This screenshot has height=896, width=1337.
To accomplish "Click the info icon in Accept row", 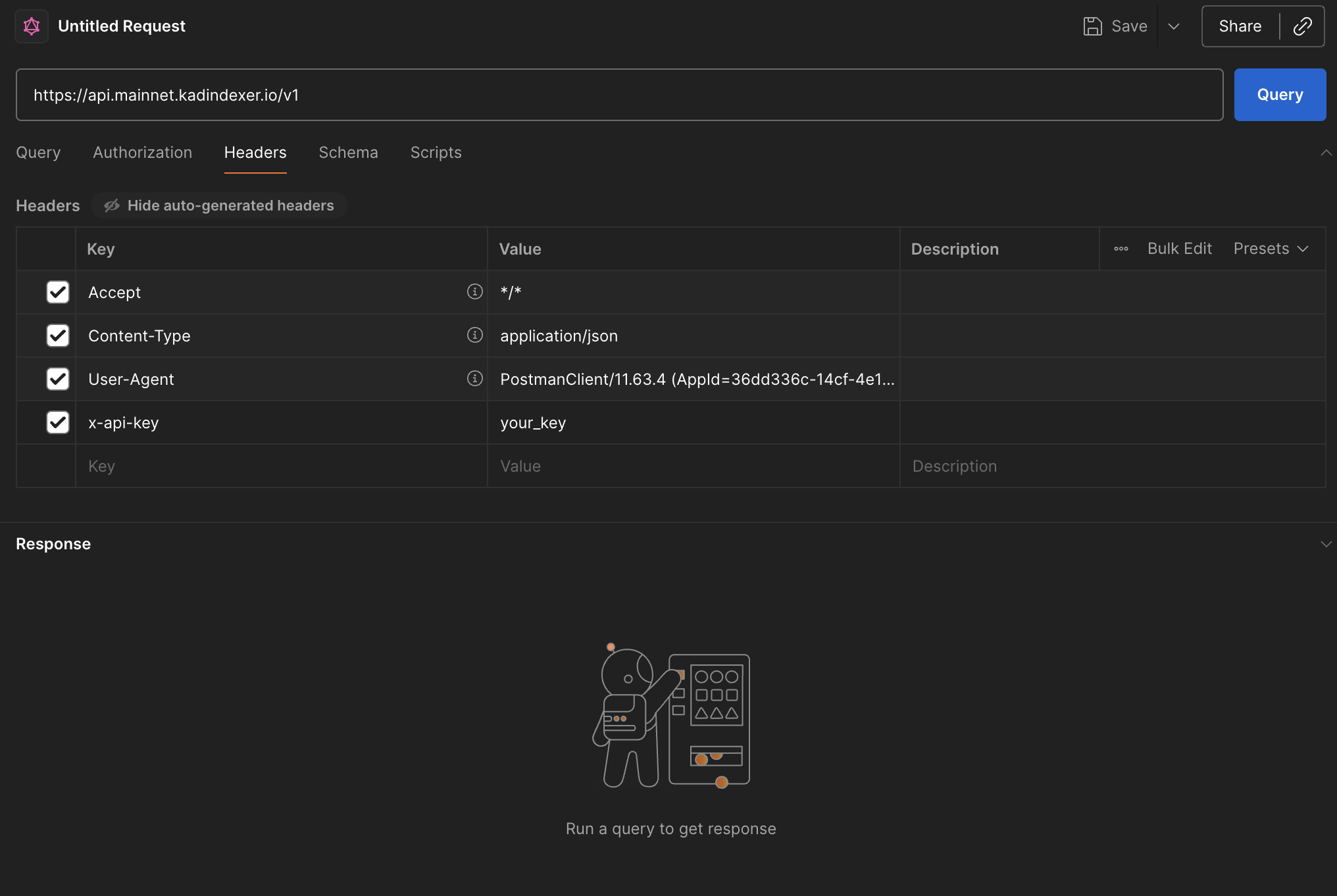I will [474, 291].
